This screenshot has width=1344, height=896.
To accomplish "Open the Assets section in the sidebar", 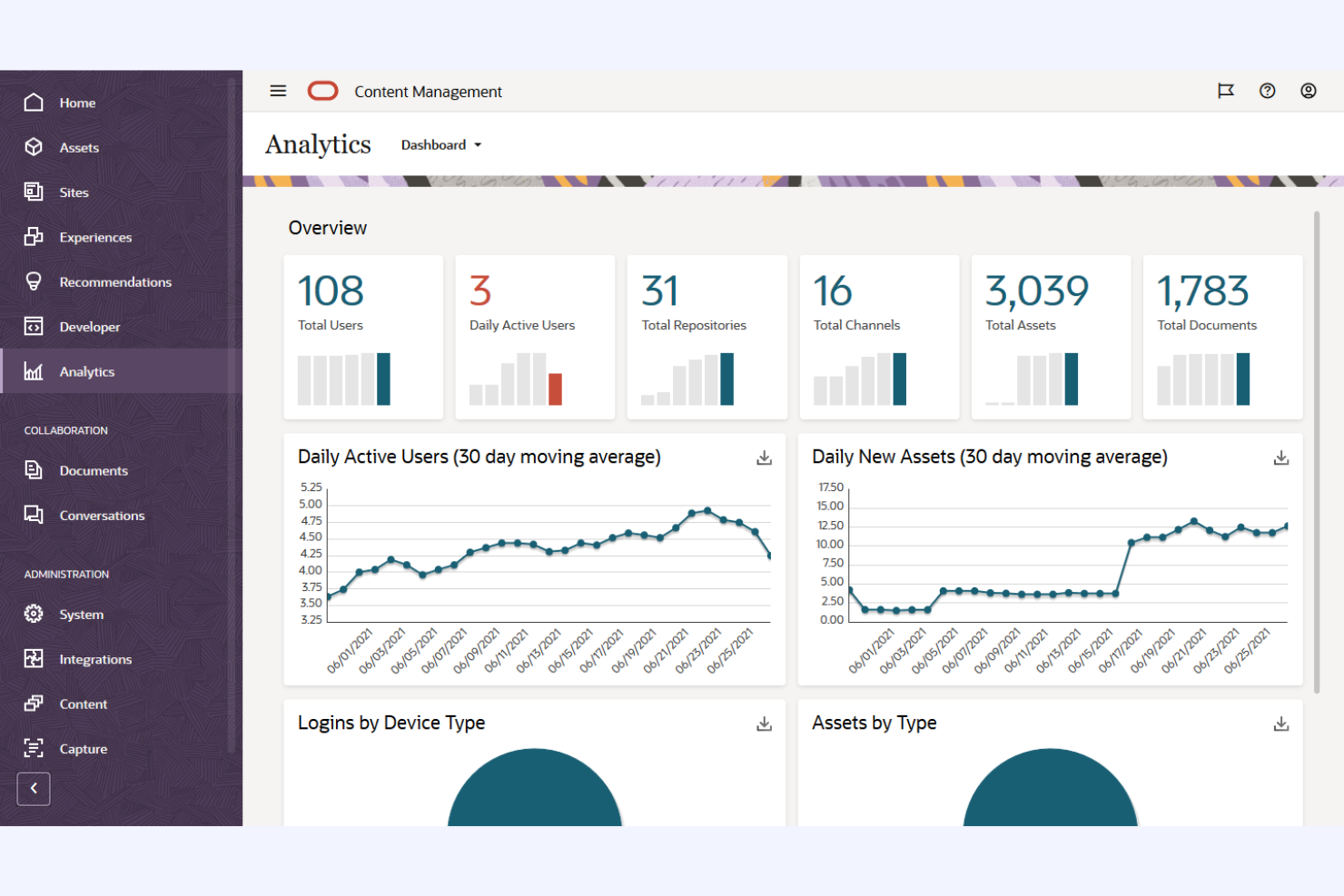I will [79, 147].
